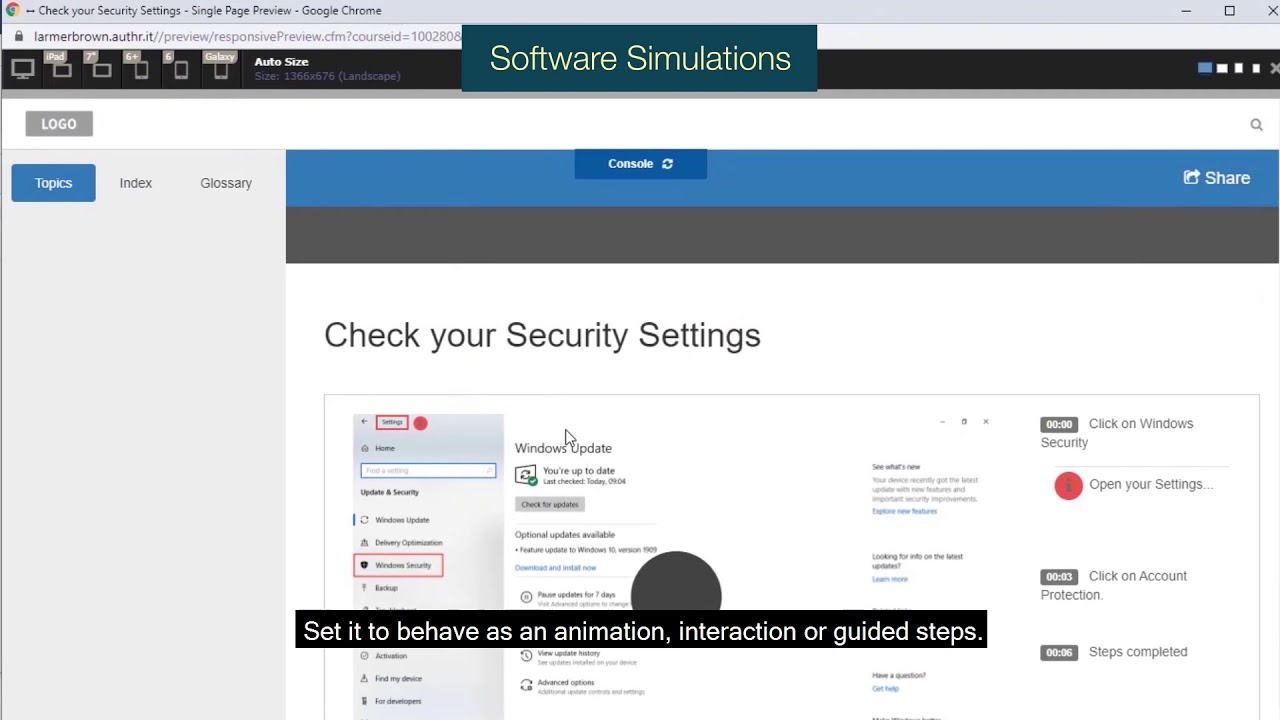The height and width of the screenshot is (720, 1280).
Task: Switch to the Index tab
Action: 136,183
